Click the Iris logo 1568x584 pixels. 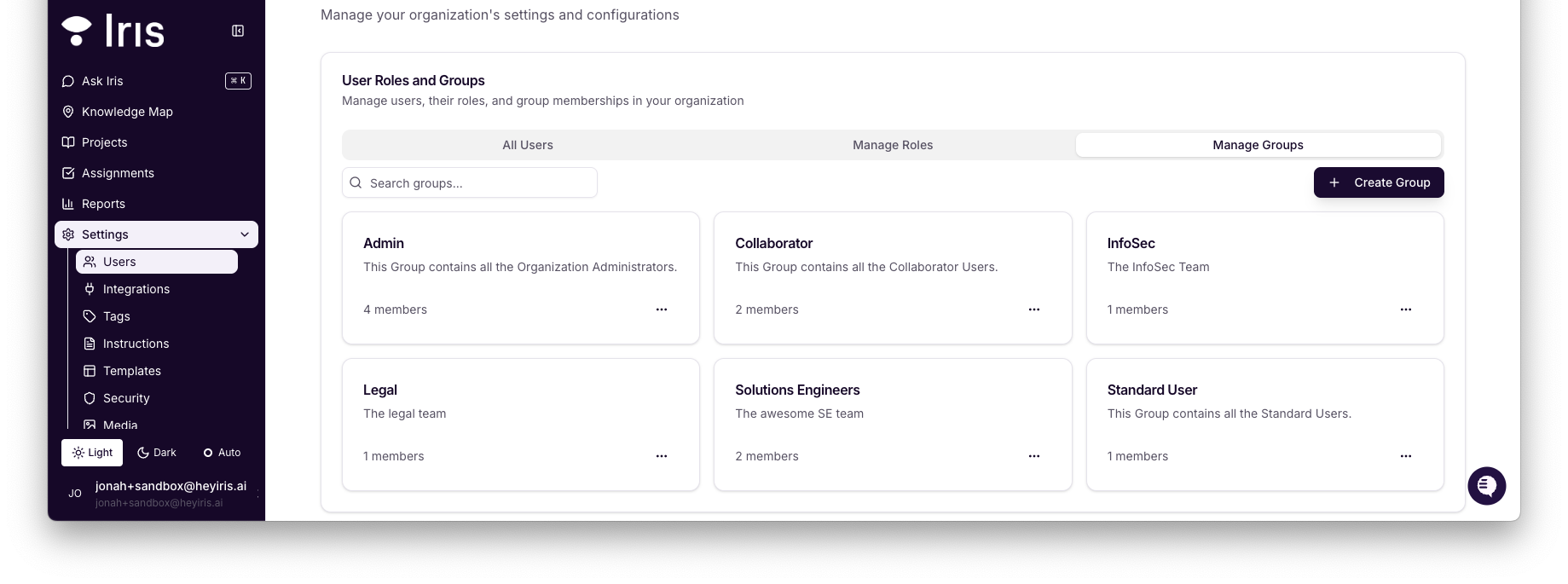pyautogui.click(x=113, y=31)
